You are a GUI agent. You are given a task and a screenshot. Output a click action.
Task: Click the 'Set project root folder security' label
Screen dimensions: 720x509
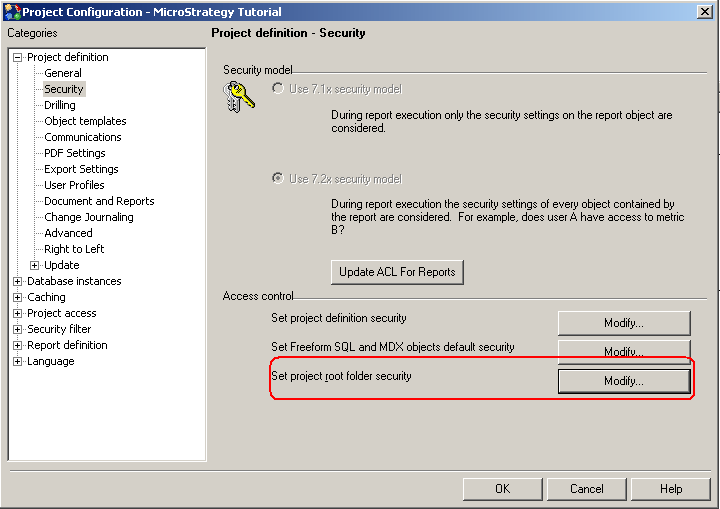coord(341,376)
